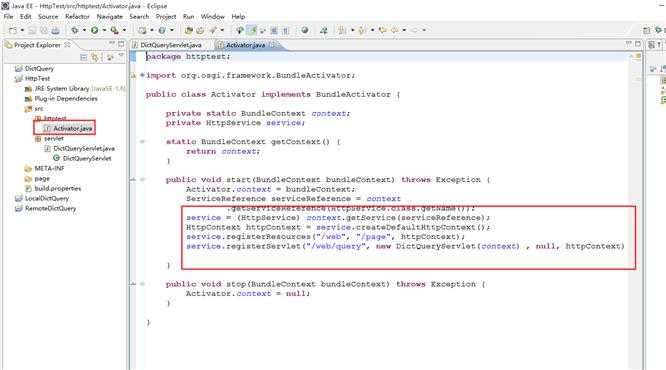Click the New file toolbar icon
Screen dimensions: 666x370
click(13, 31)
